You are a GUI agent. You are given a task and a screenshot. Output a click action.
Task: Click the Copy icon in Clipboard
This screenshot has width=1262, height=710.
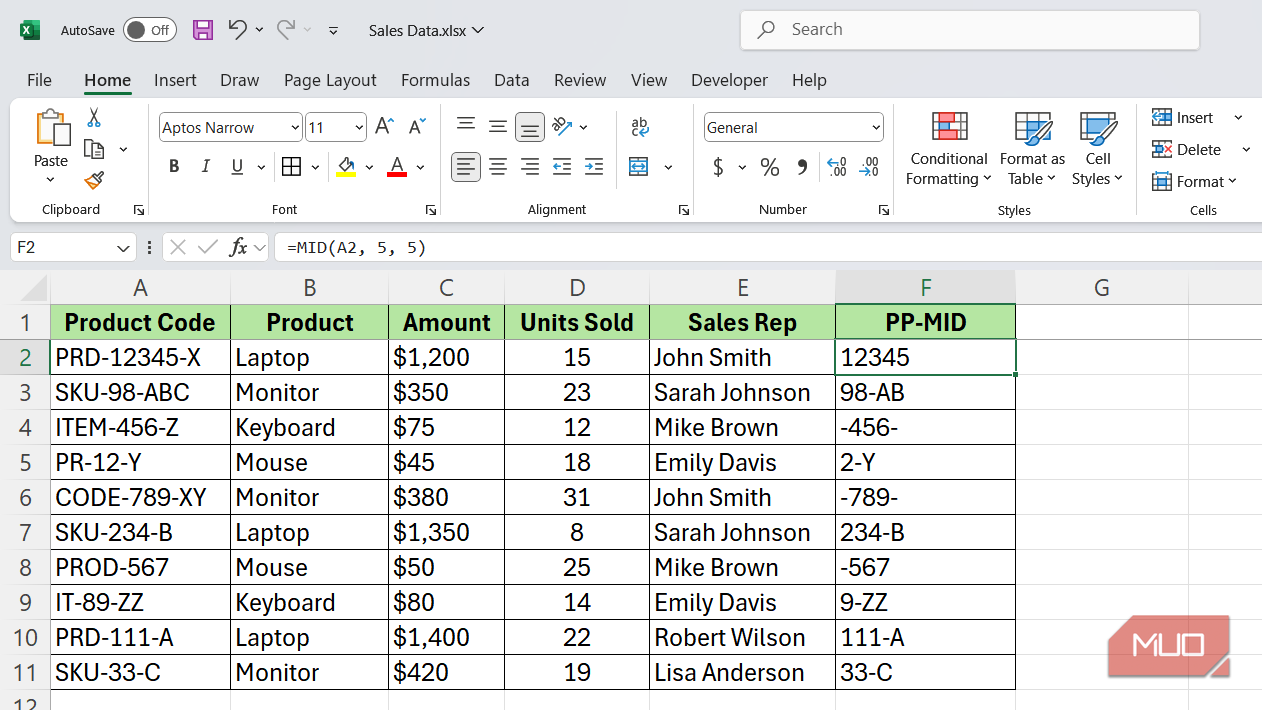tap(94, 149)
